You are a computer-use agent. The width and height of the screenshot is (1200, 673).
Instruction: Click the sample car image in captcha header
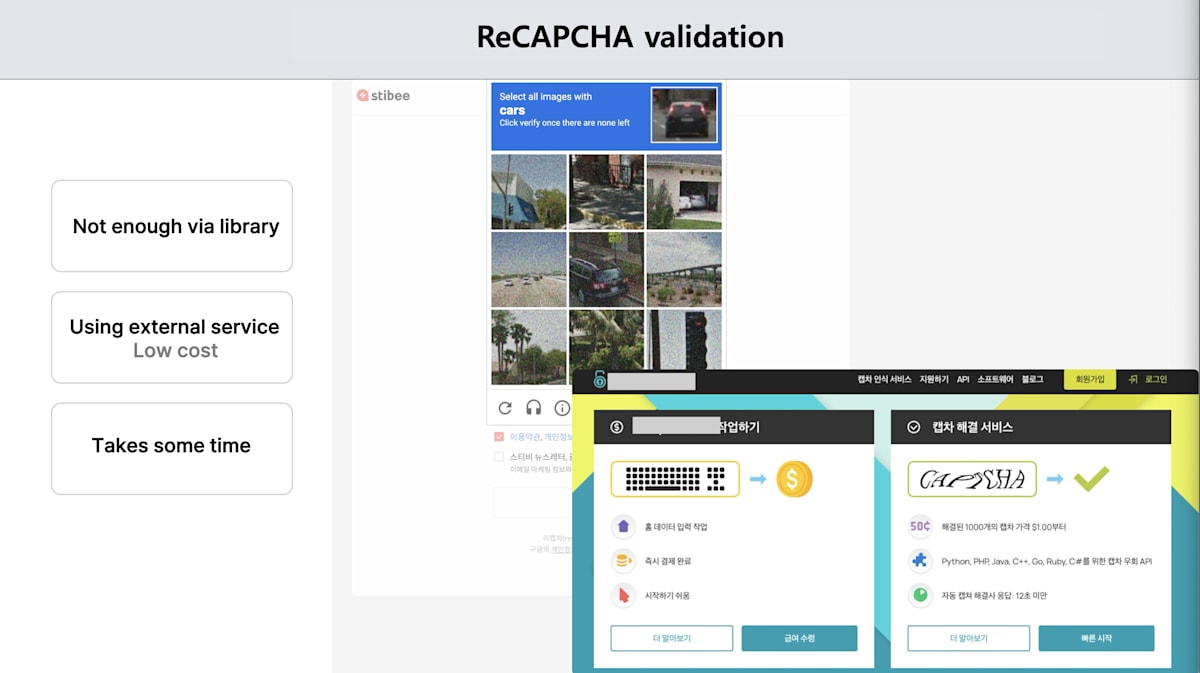[684, 116]
